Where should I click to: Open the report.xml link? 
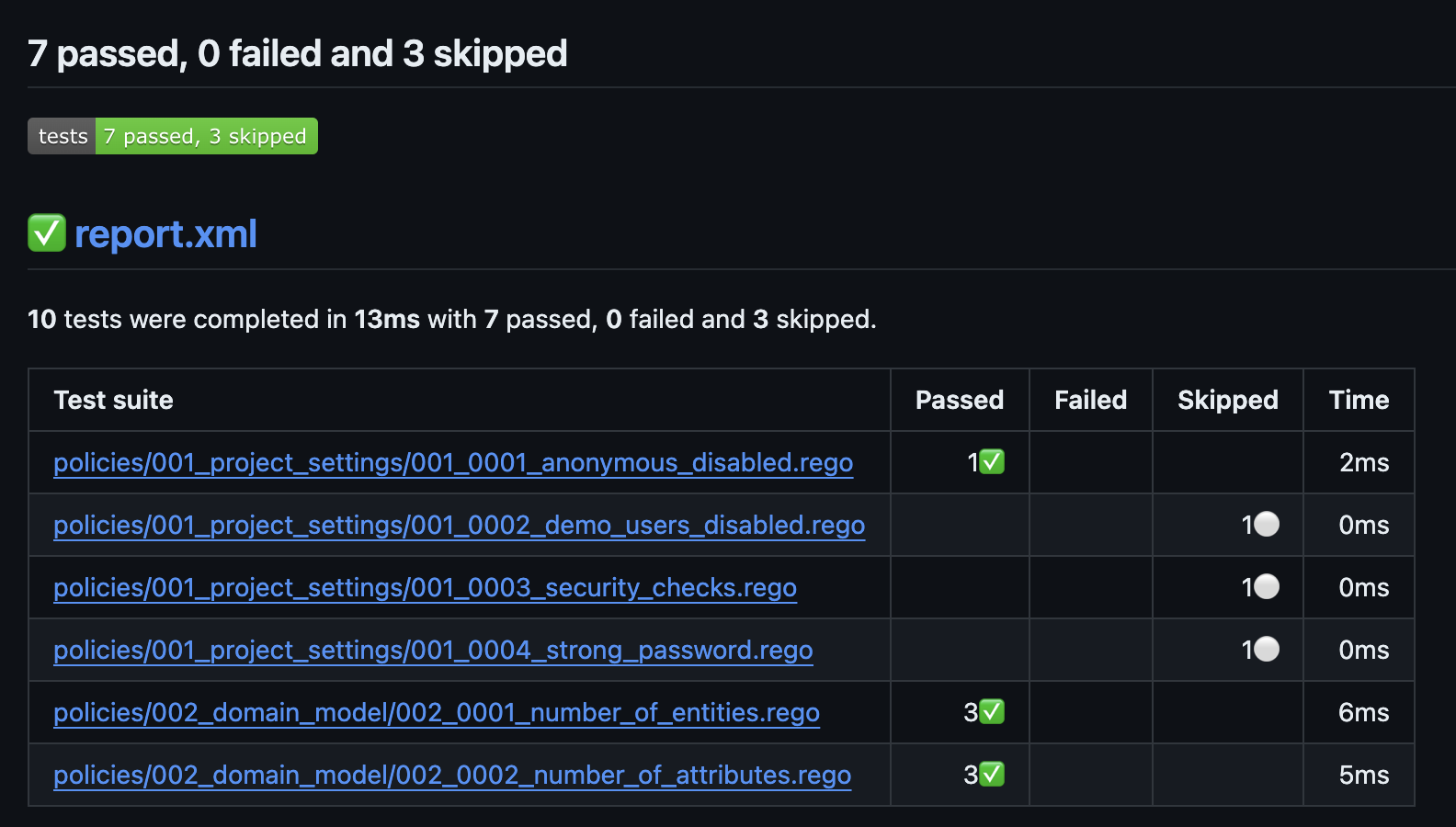click(x=166, y=234)
